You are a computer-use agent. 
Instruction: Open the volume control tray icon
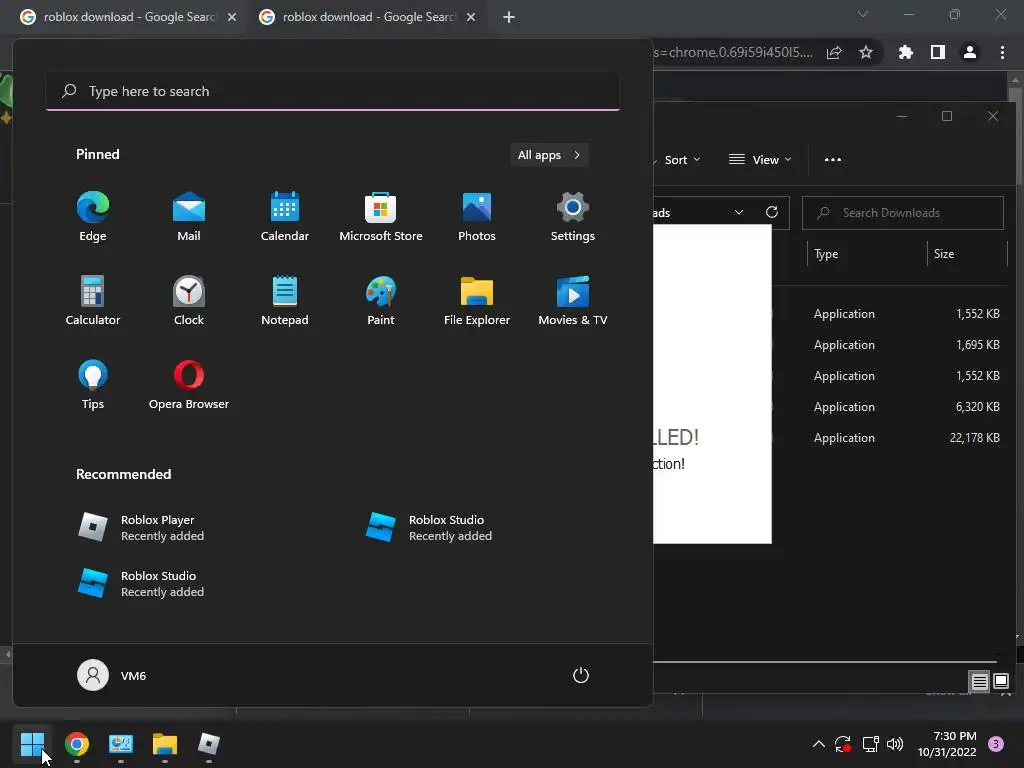click(x=895, y=744)
